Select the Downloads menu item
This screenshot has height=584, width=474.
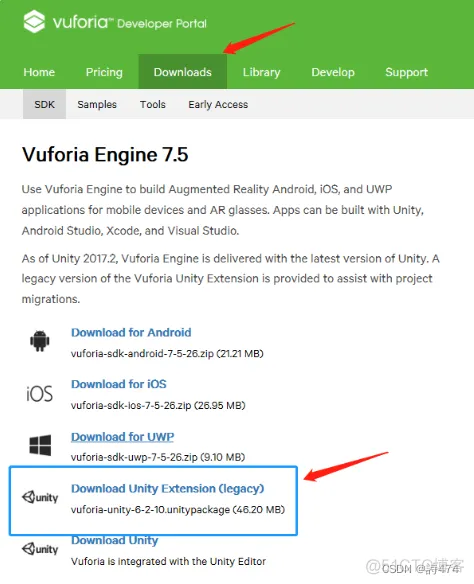pos(182,72)
